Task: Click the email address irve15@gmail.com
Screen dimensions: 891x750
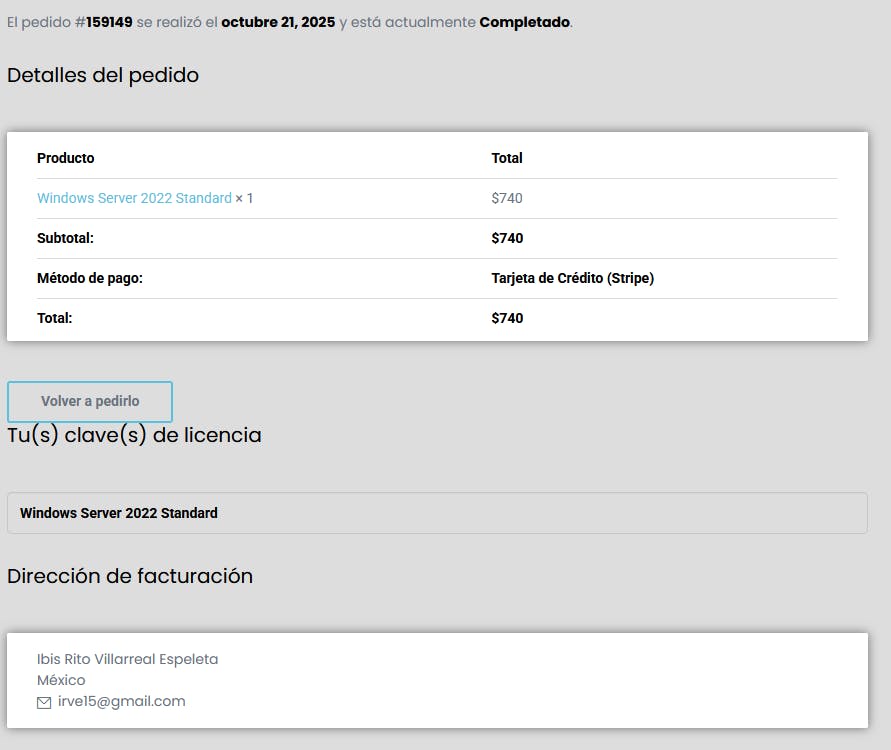Action: [x=122, y=701]
